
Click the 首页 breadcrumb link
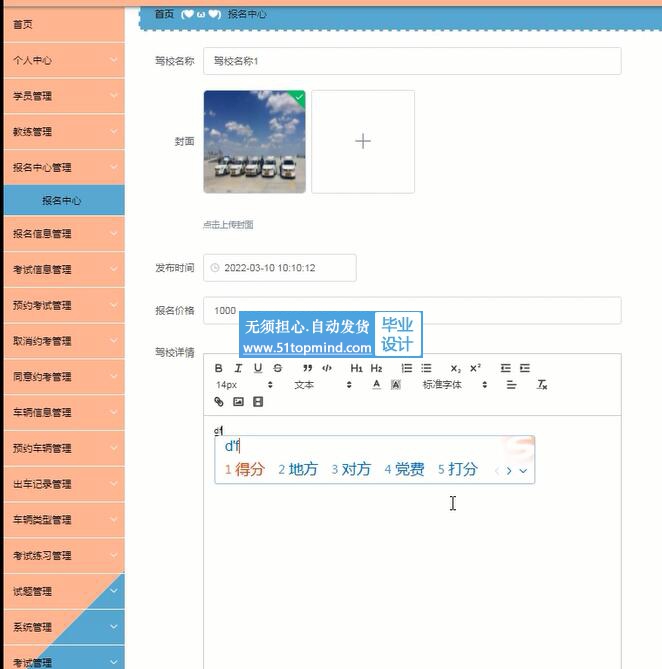164,14
